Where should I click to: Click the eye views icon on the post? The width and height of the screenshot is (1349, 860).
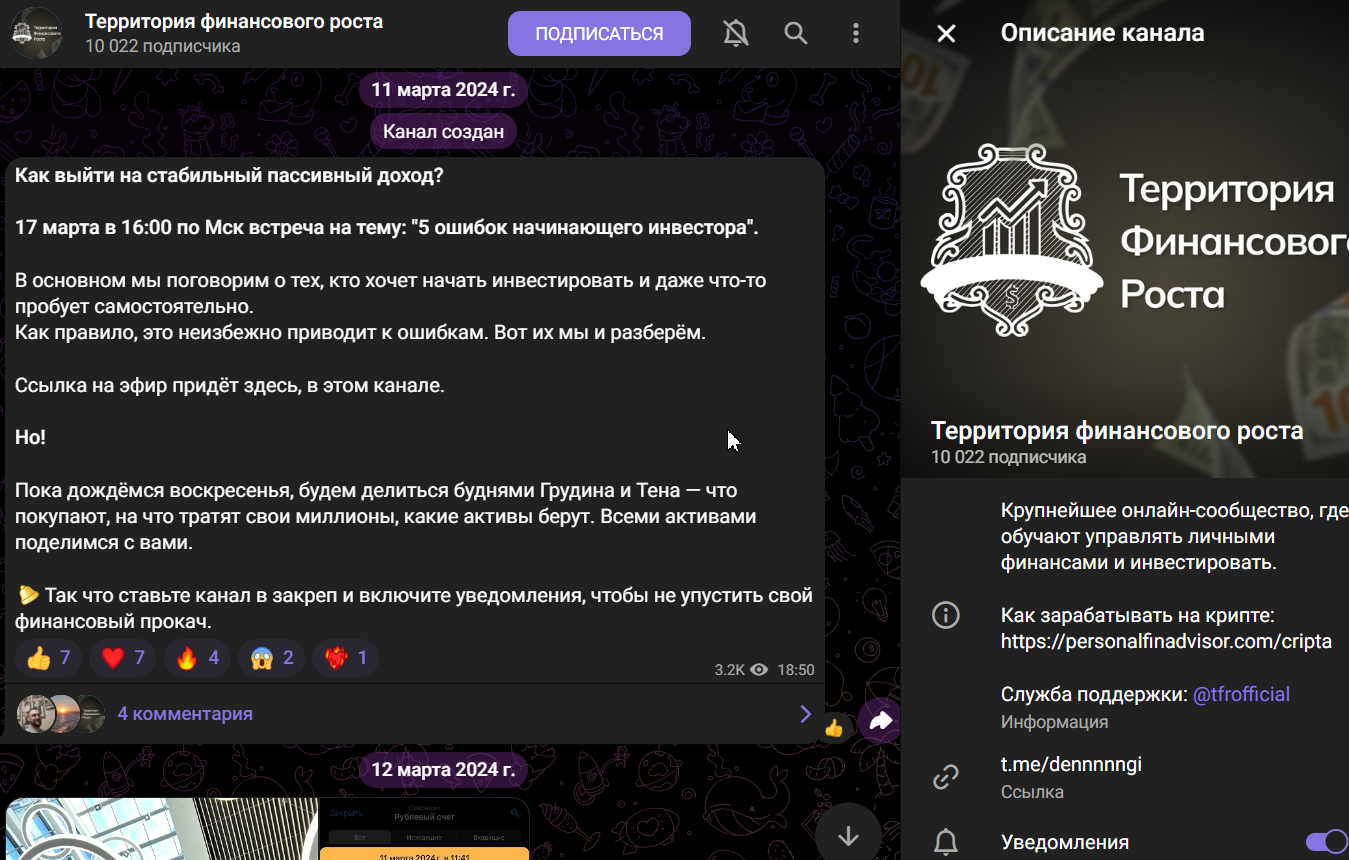tap(759, 669)
